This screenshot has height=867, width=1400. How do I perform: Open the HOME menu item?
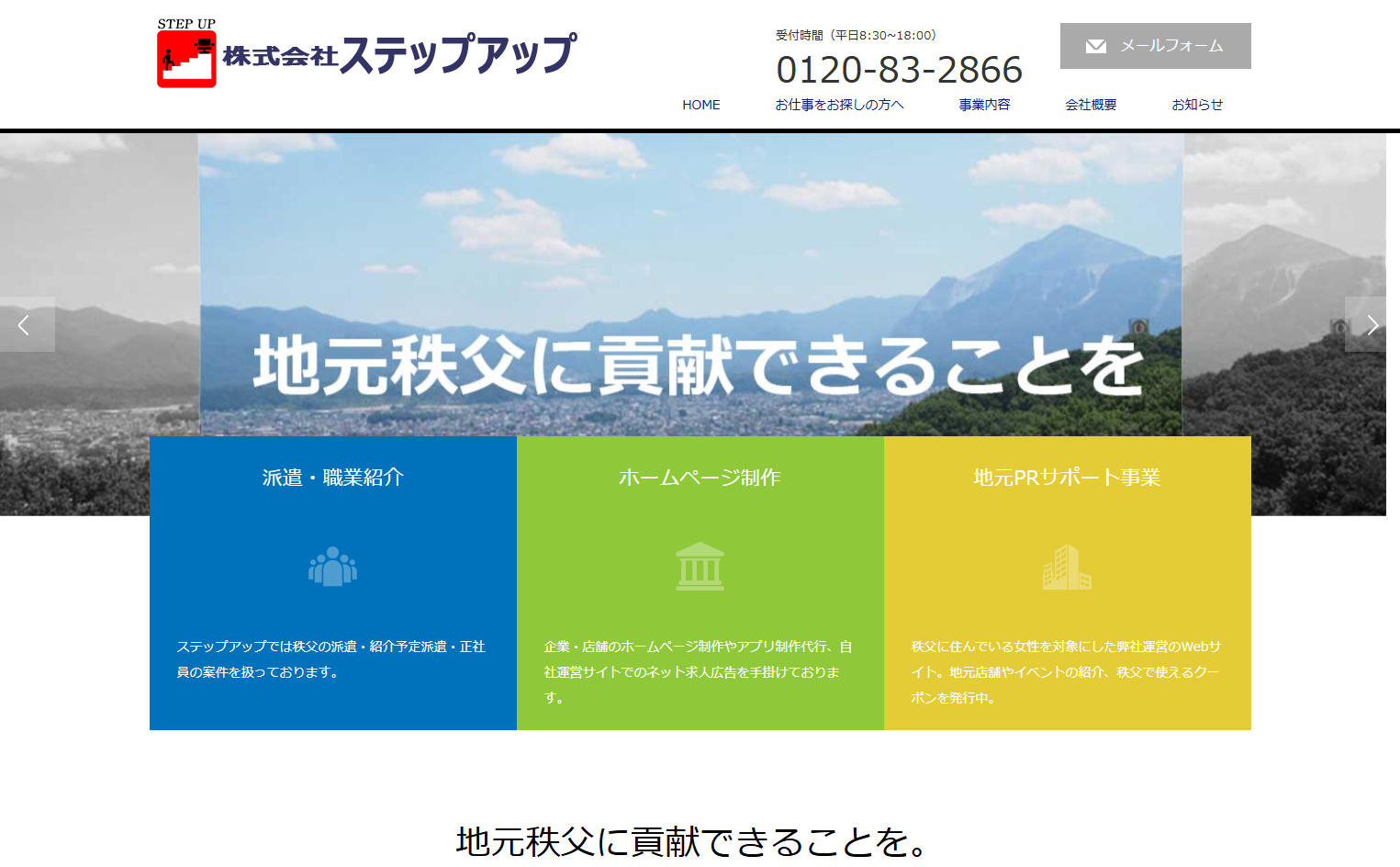(x=700, y=105)
